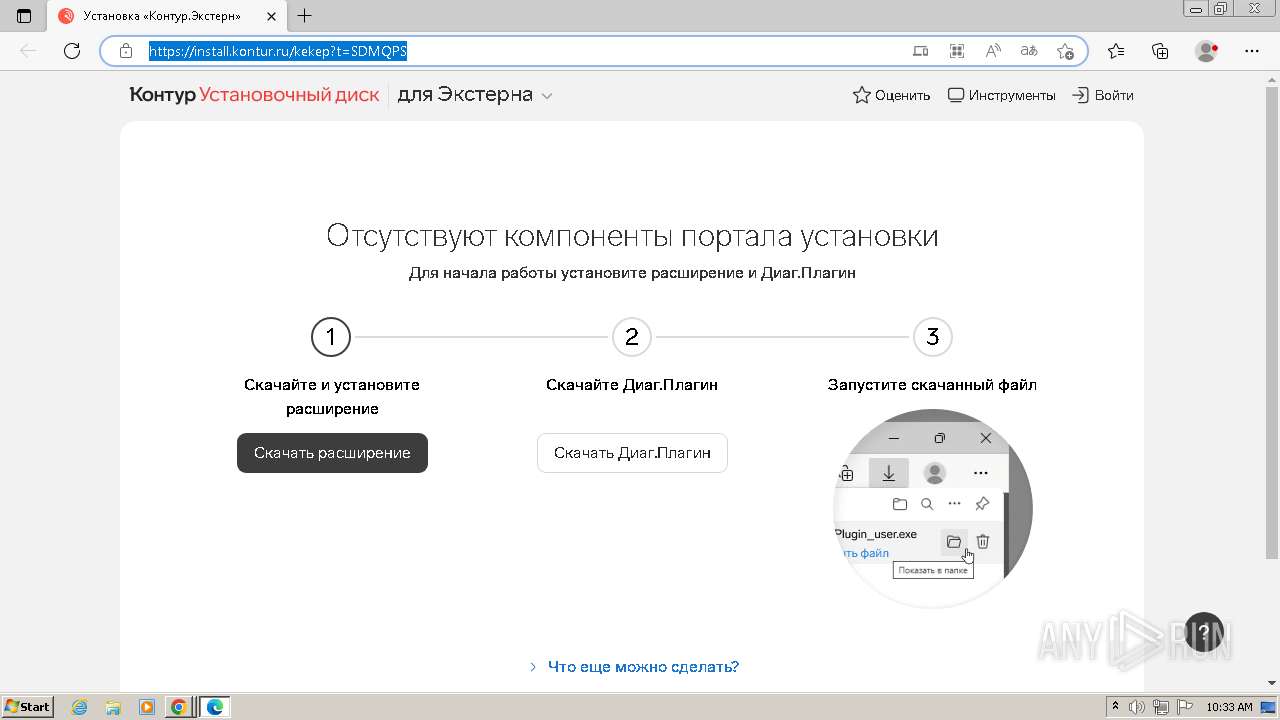Click the network tray icon
This screenshot has width=1280, height=720.
click(1160, 707)
